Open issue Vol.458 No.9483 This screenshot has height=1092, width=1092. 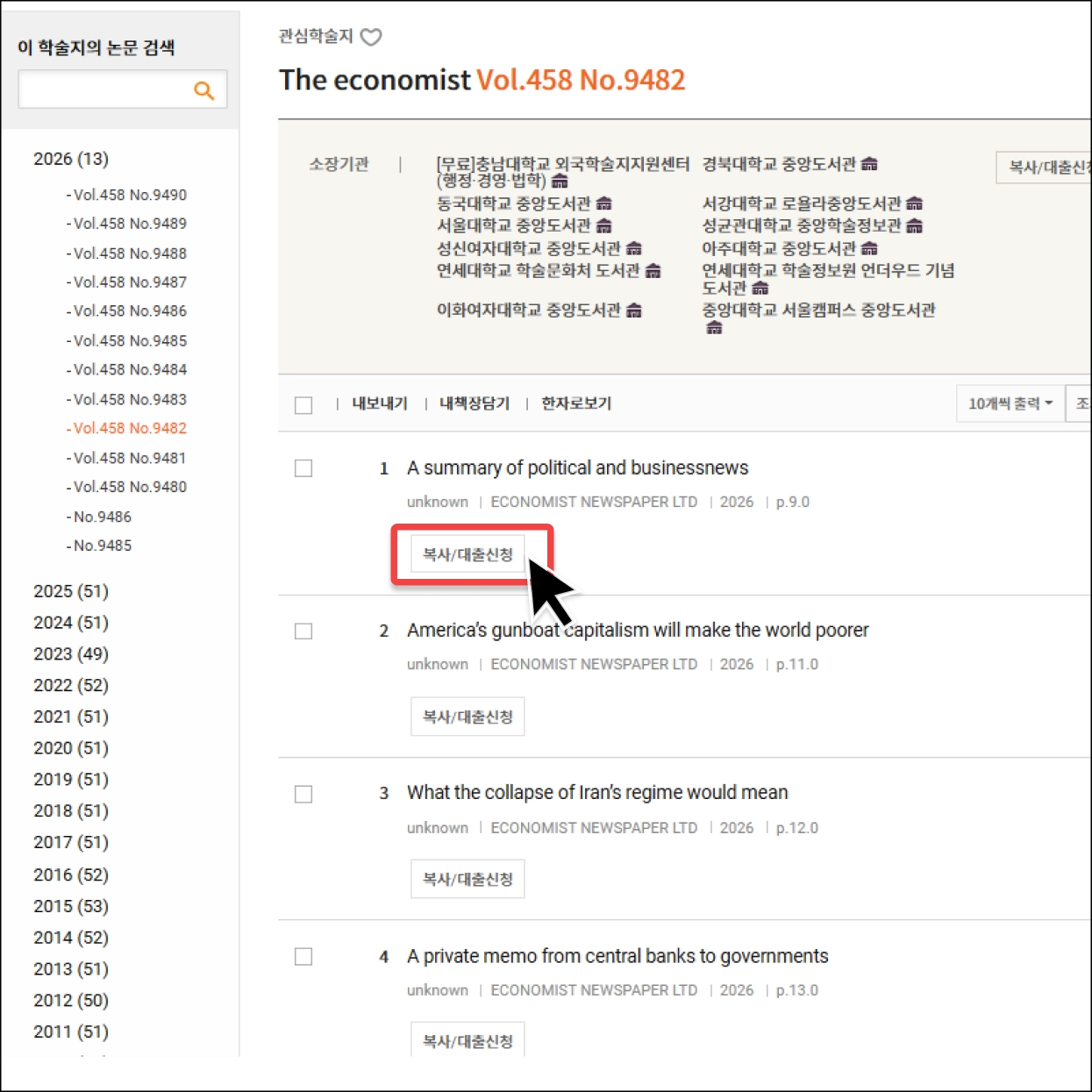(x=130, y=399)
